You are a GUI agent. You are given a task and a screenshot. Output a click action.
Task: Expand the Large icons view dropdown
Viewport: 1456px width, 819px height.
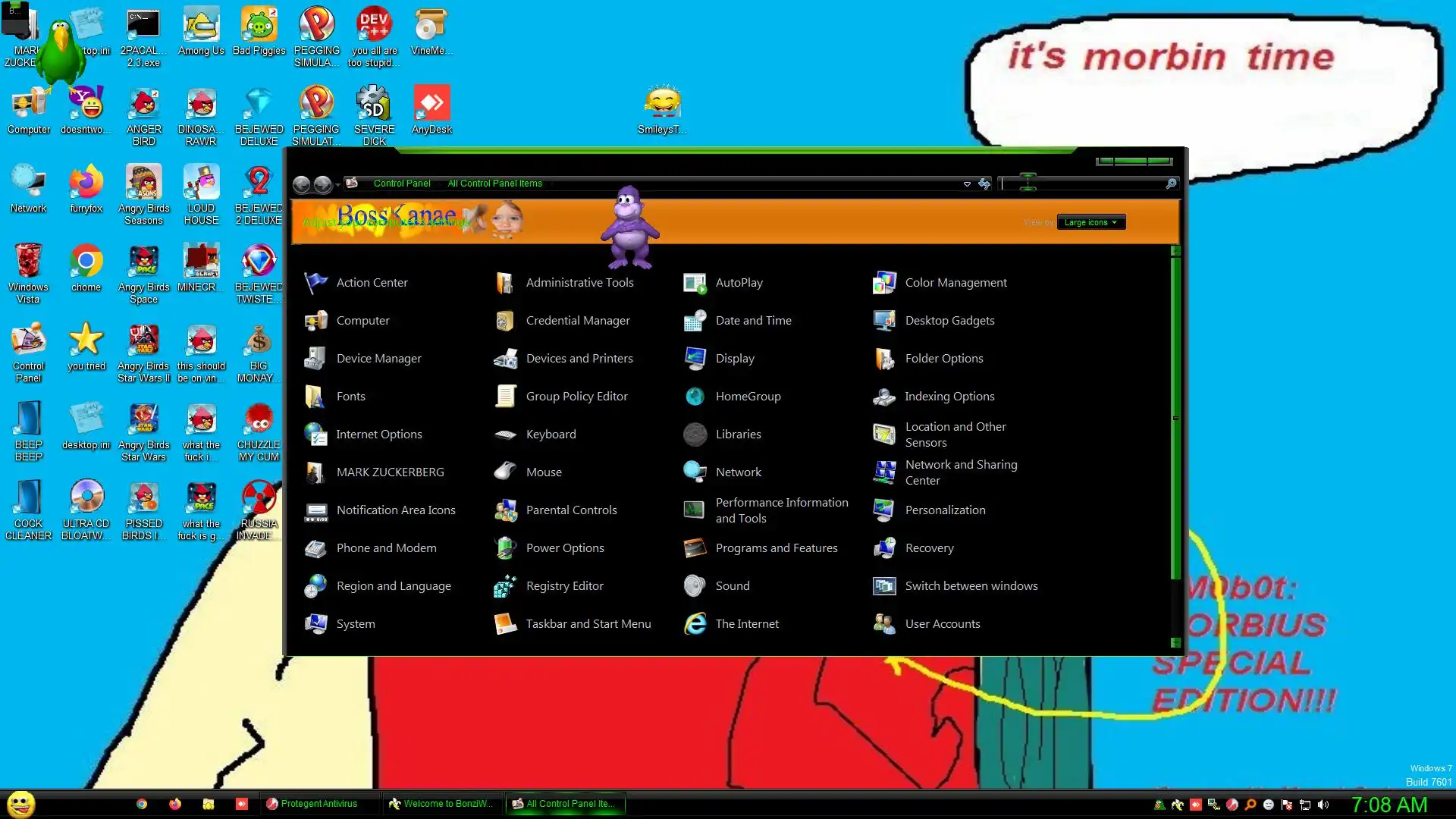coord(1090,222)
